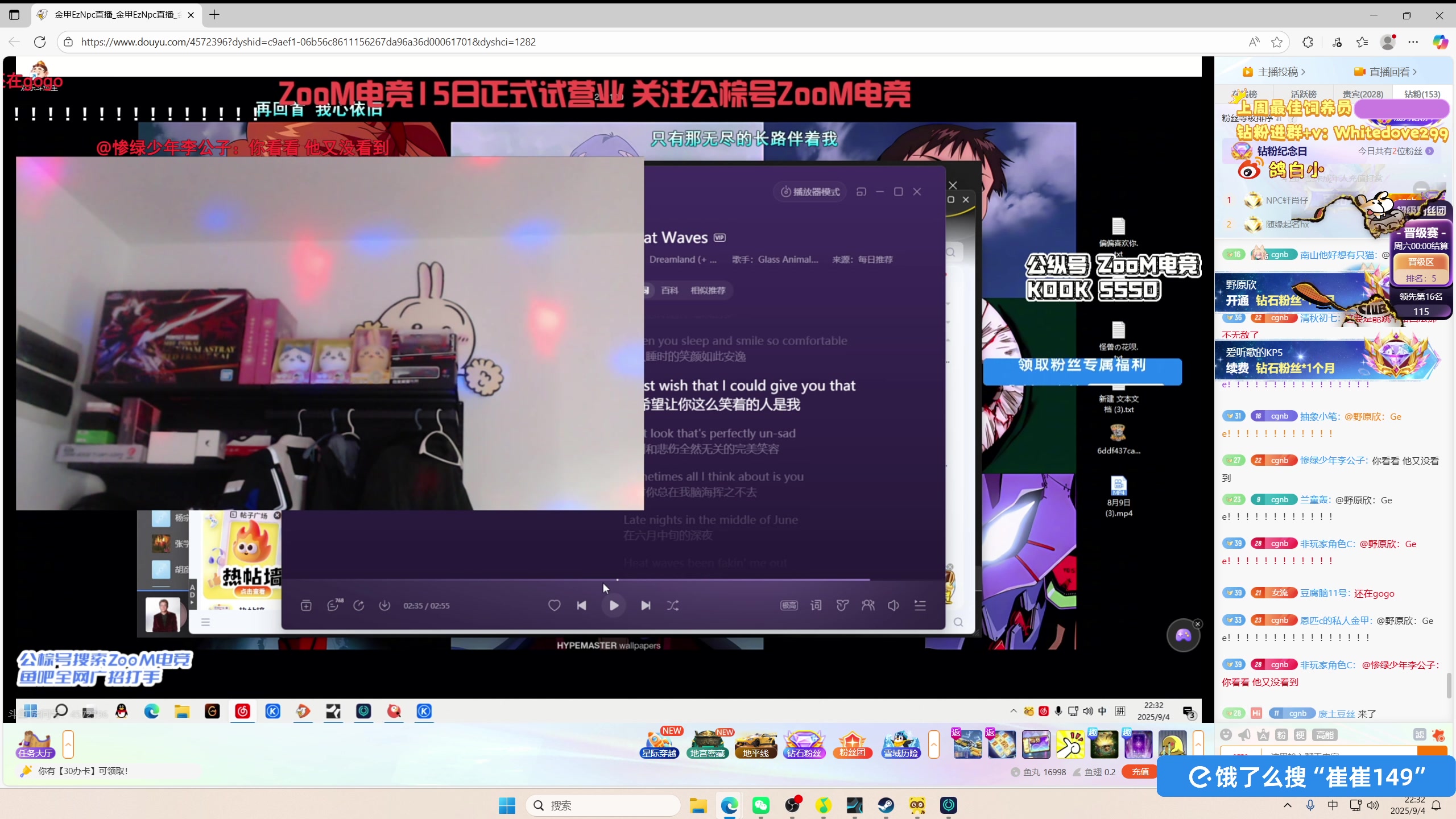Open 地平线 activity
The height and width of the screenshot is (819, 1456).
(756, 744)
